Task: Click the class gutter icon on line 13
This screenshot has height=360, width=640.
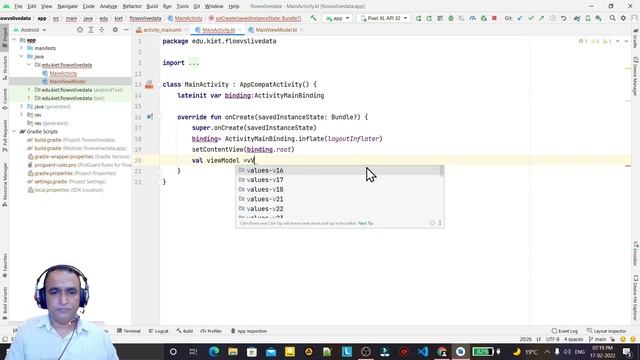Action: [x=149, y=84]
